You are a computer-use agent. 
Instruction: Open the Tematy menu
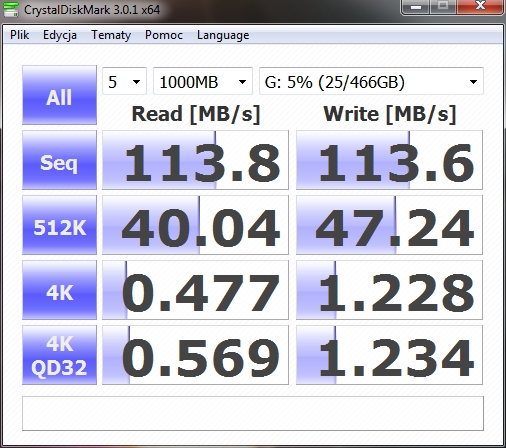click(x=111, y=35)
